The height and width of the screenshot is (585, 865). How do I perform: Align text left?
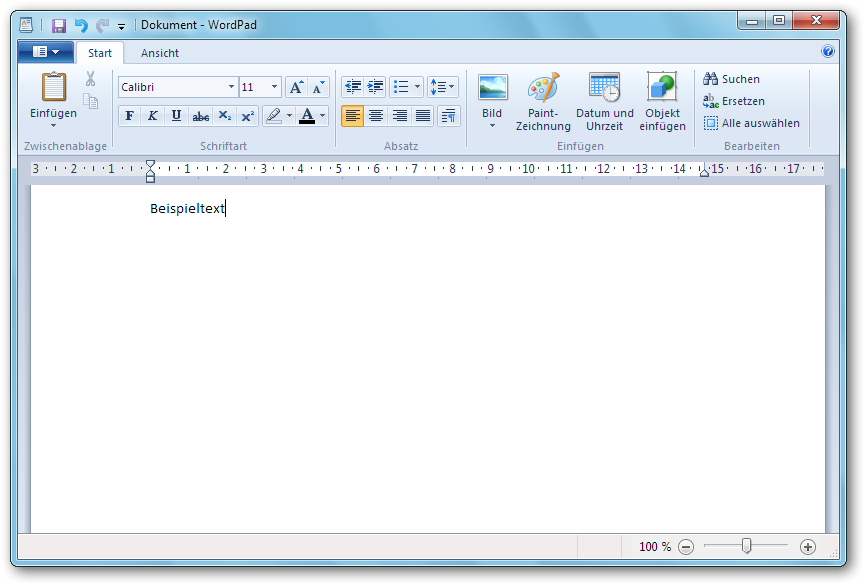353,116
